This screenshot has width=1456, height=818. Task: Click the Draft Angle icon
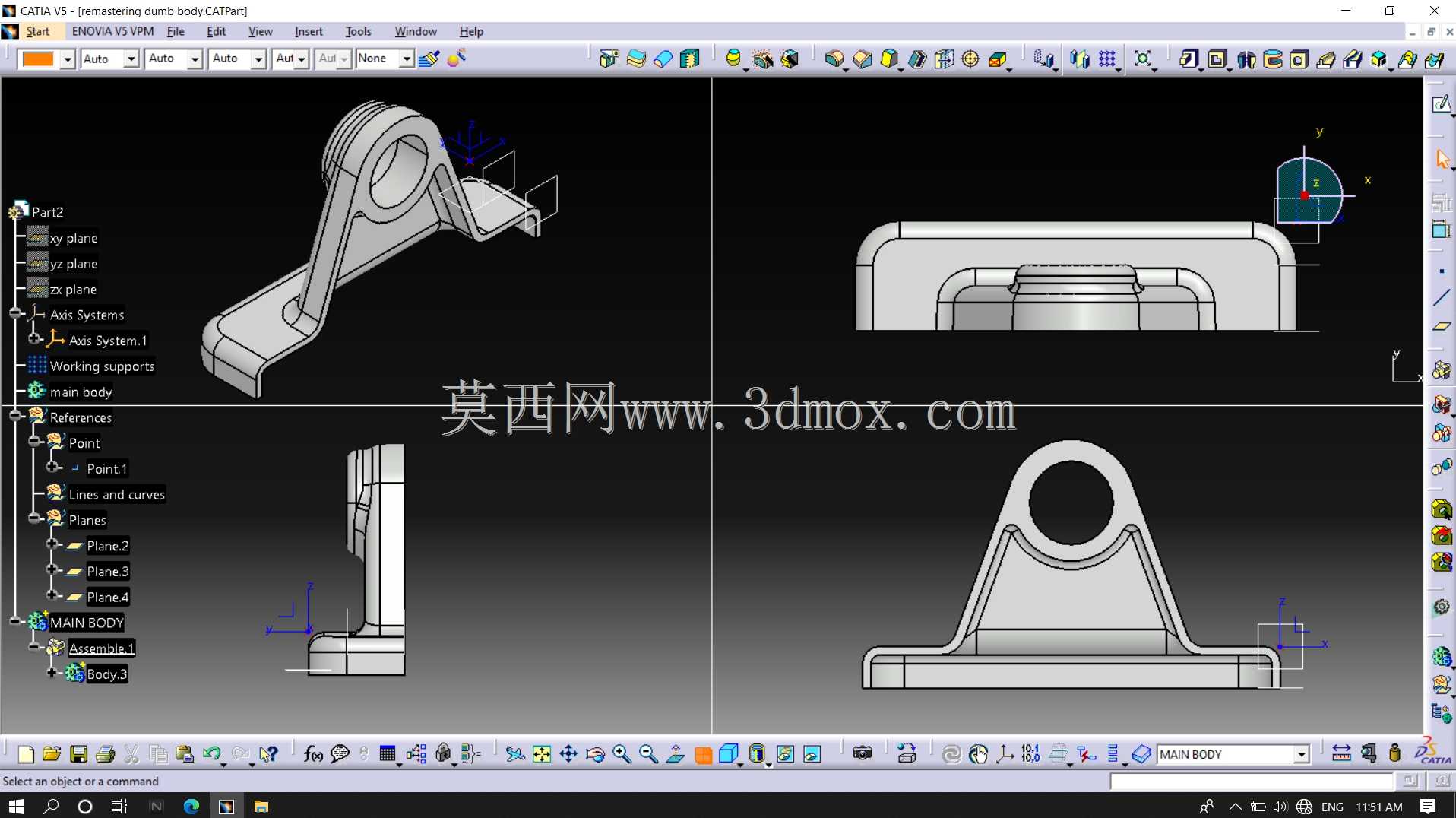pos(890,59)
